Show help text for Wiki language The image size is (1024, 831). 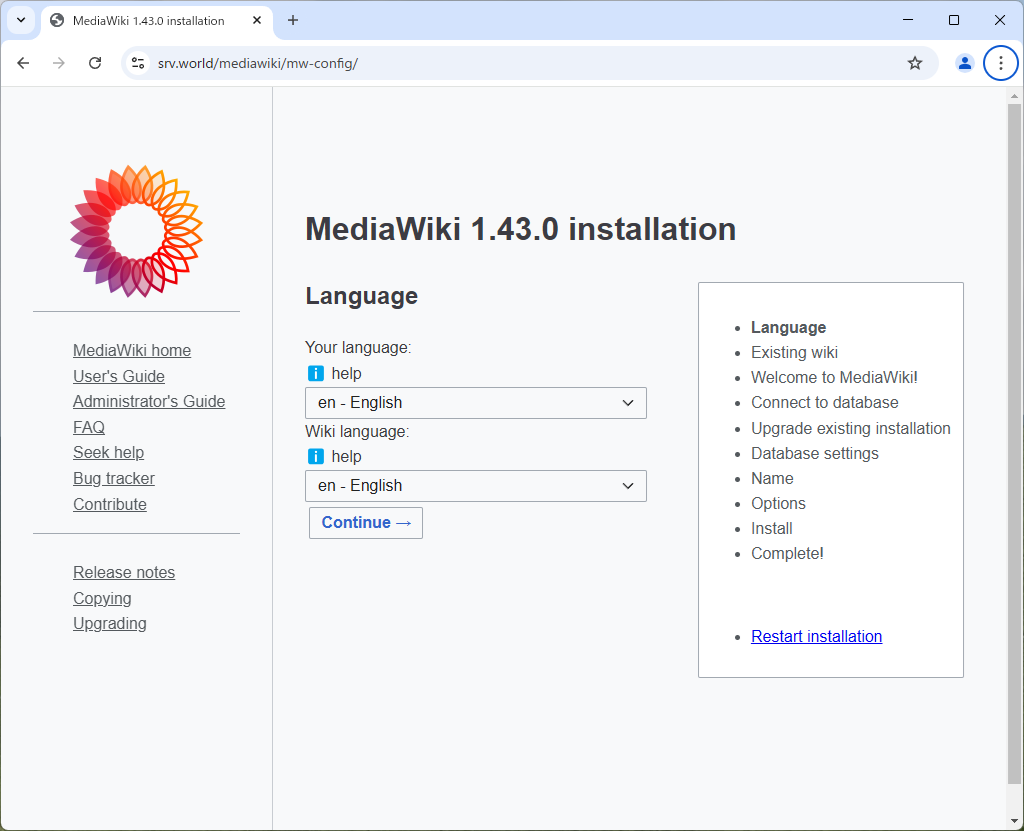pyautogui.click(x=346, y=457)
